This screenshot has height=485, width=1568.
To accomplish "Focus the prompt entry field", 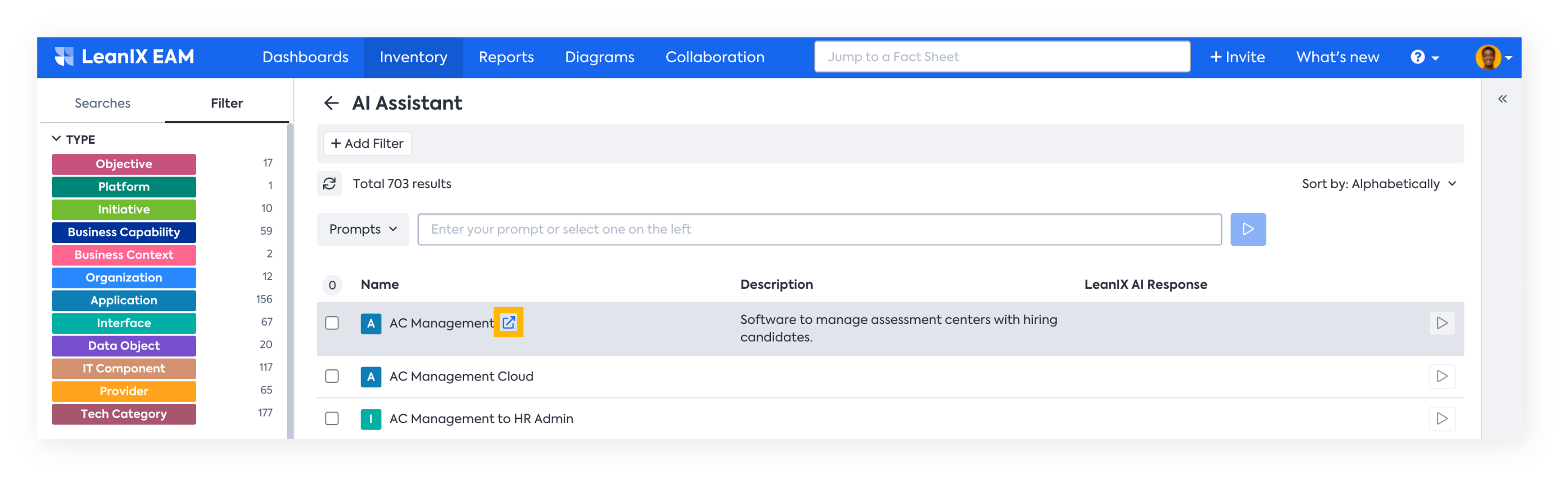I will (x=819, y=229).
